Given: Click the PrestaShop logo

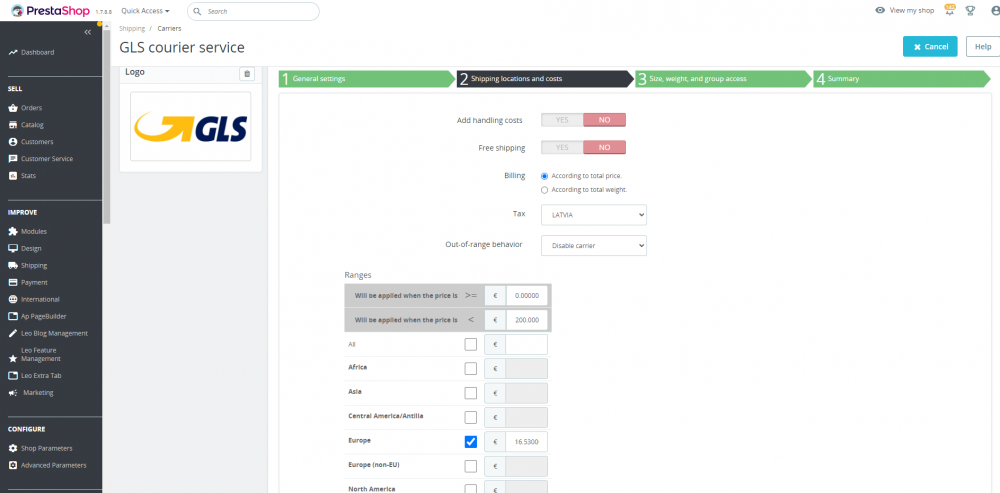Looking at the screenshot, I should (52, 10).
